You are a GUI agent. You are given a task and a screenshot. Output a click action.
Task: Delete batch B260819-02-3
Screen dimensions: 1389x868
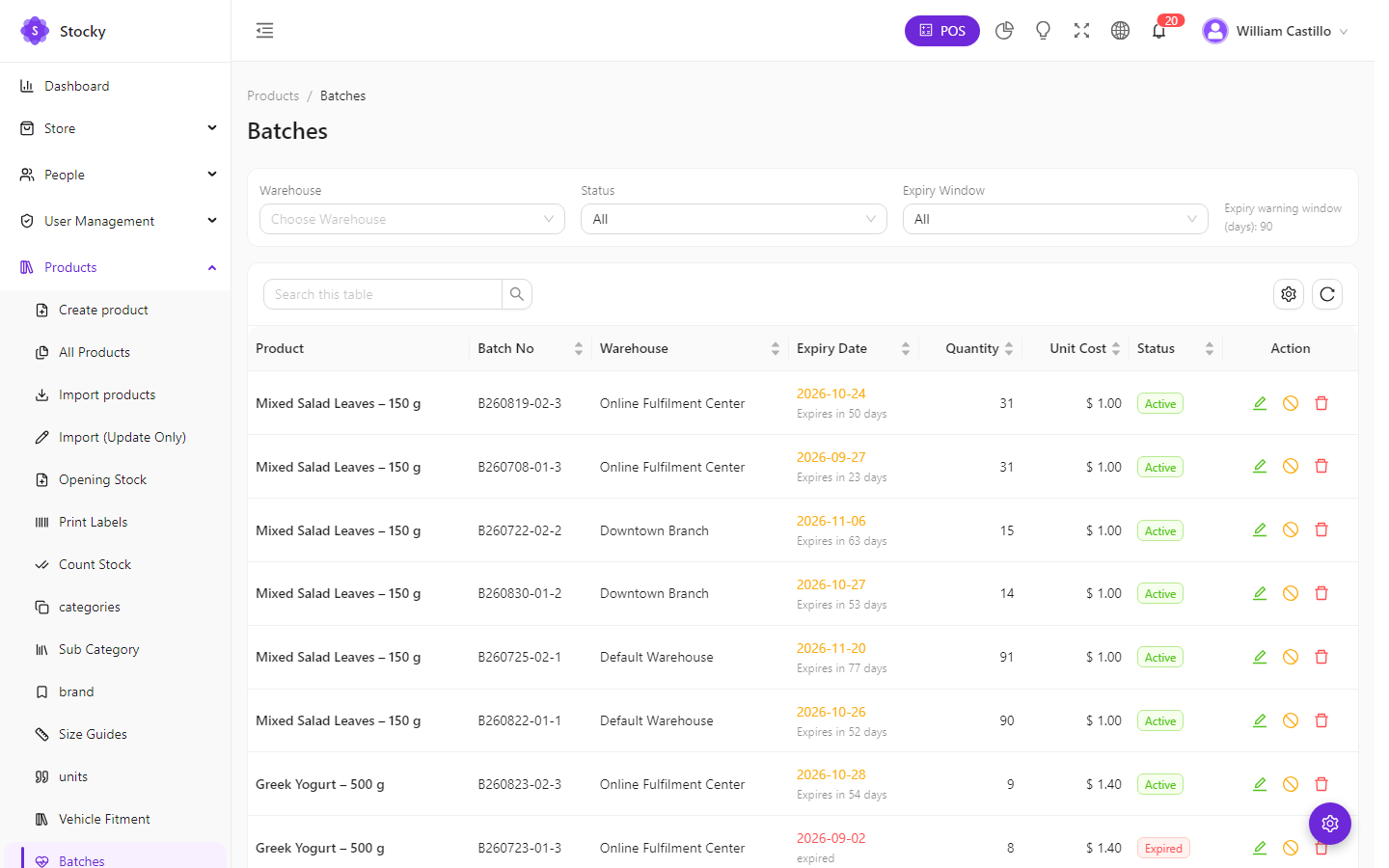click(1321, 403)
